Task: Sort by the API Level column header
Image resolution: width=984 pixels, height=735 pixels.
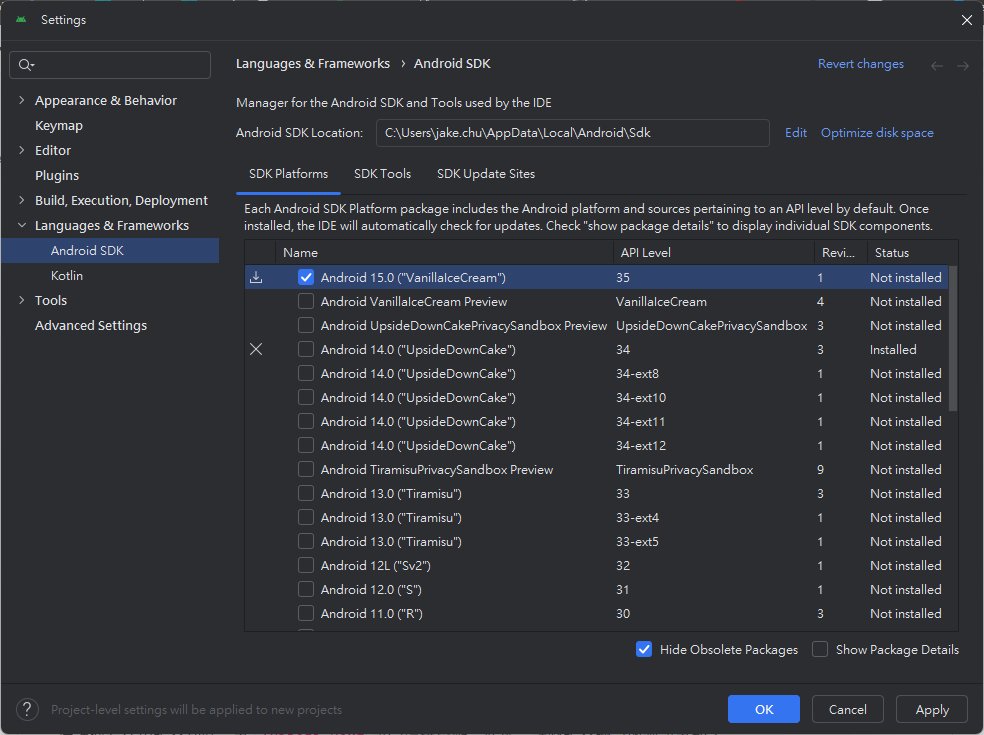Action: 714,253
